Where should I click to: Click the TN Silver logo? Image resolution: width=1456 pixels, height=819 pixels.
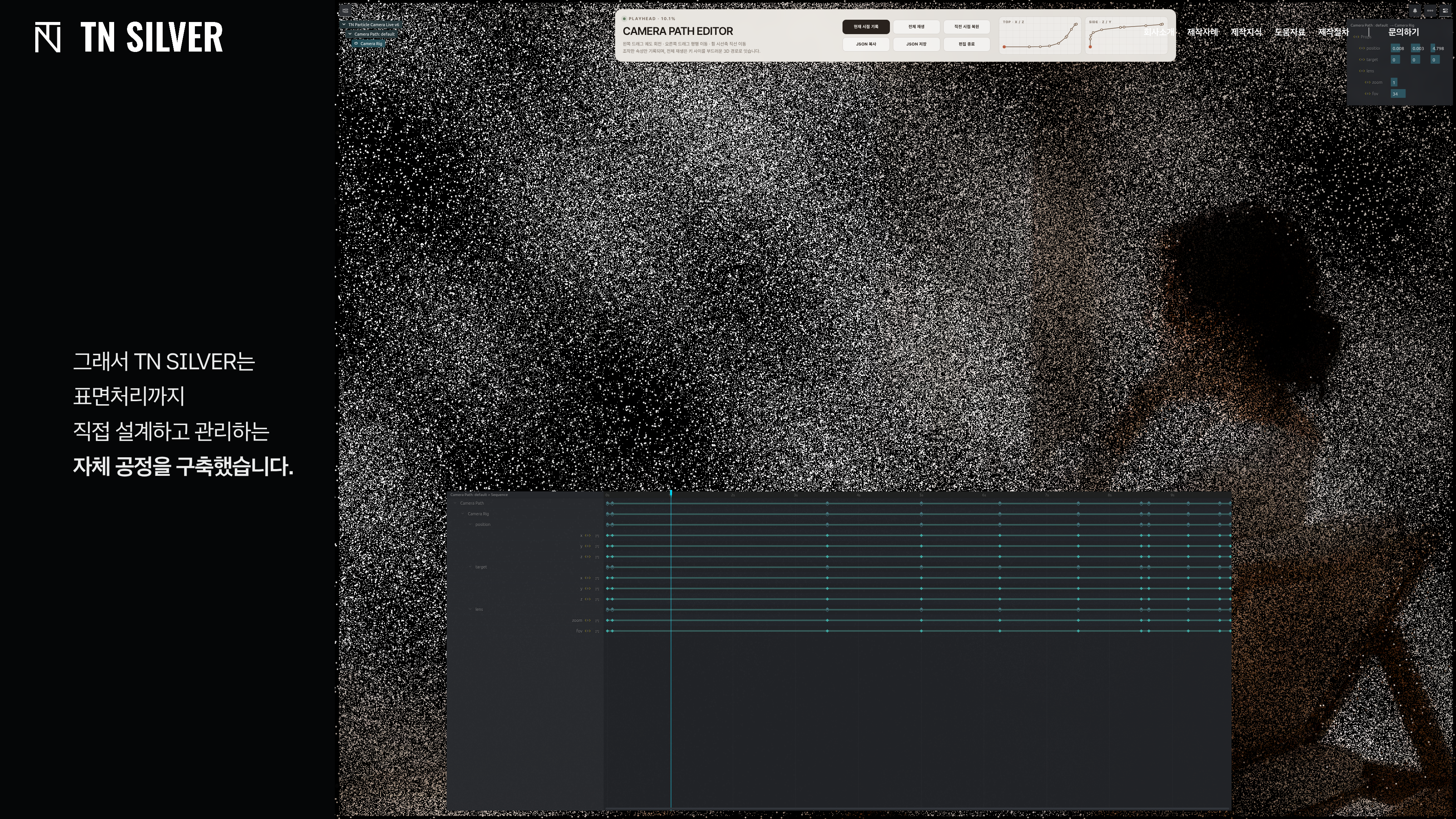(129, 37)
